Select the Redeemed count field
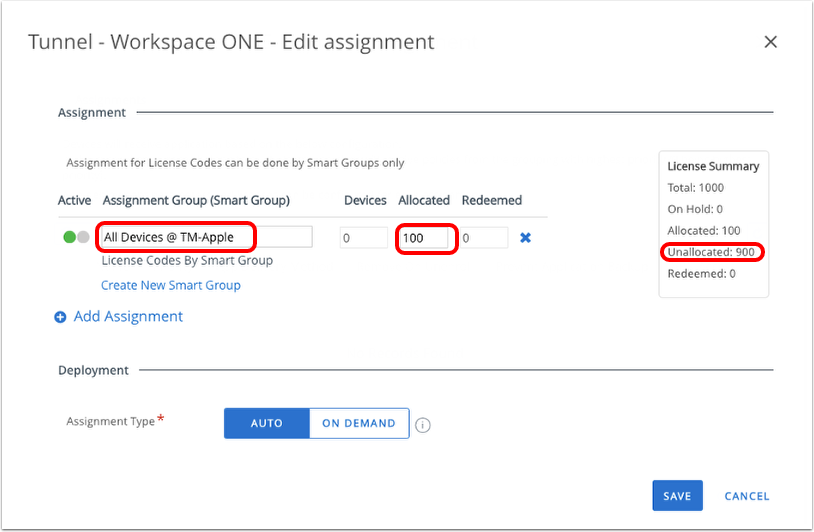 (484, 238)
